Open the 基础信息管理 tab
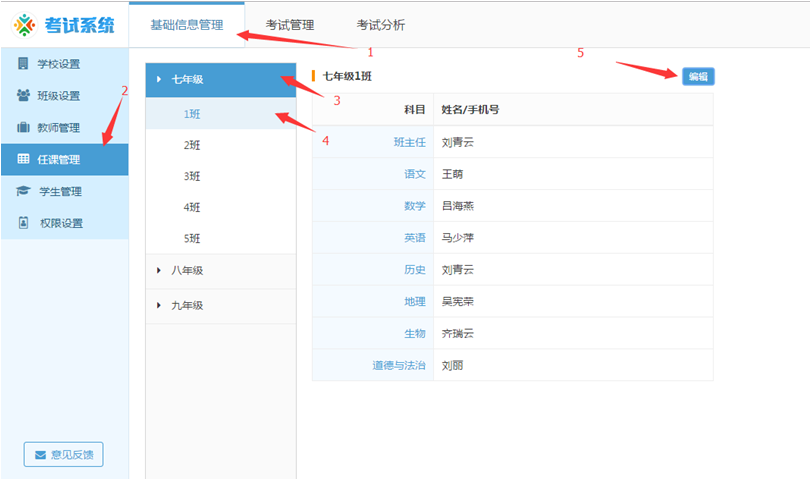 (x=187, y=25)
